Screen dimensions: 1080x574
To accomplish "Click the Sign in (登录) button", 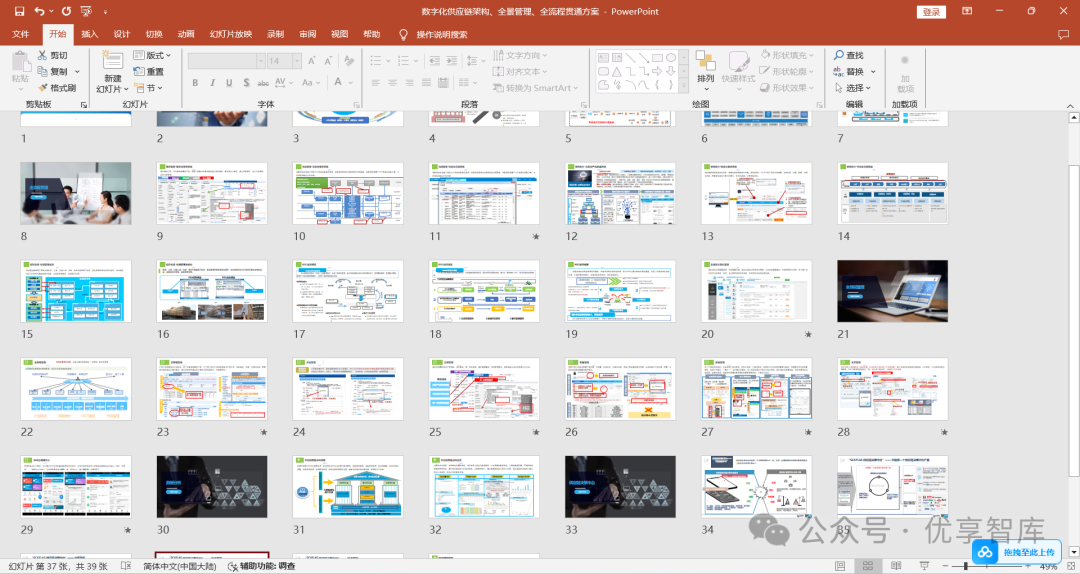I will 931,12.
